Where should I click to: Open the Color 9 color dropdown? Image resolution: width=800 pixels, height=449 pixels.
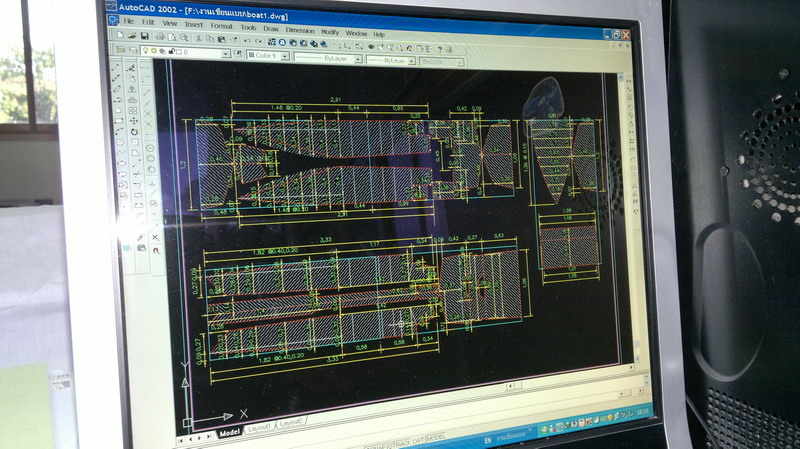285,56
